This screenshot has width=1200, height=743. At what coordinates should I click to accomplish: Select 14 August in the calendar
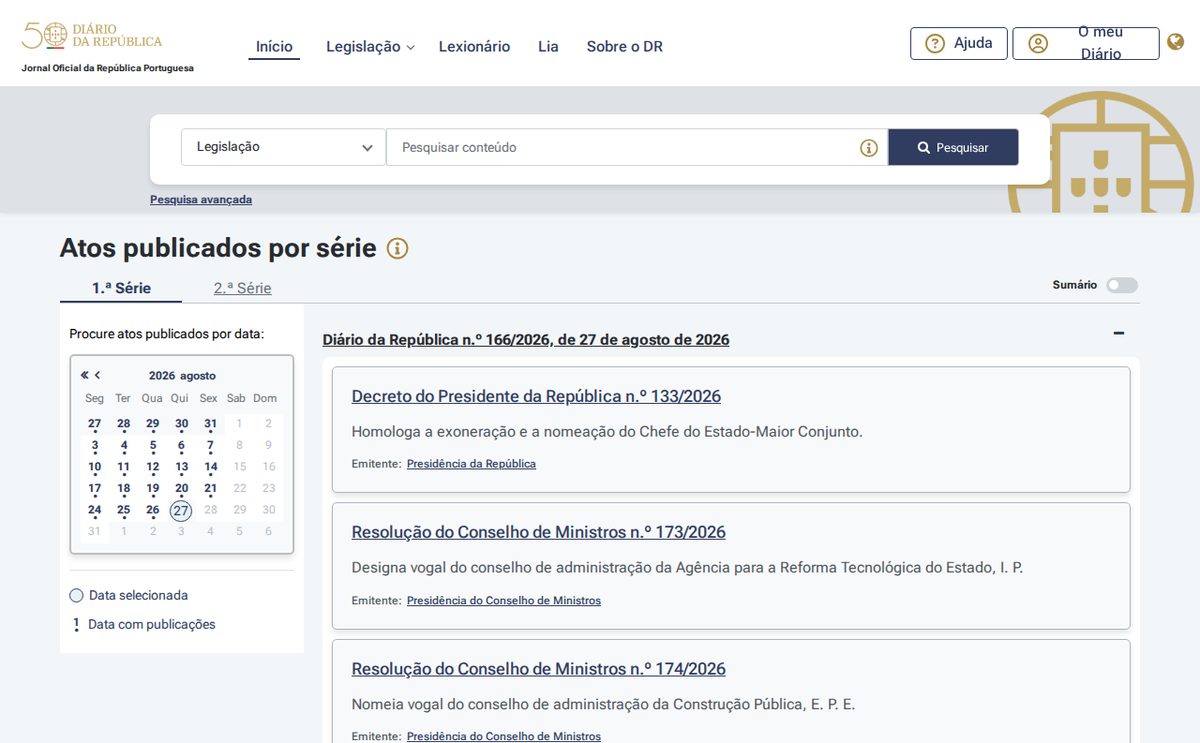coord(211,467)
